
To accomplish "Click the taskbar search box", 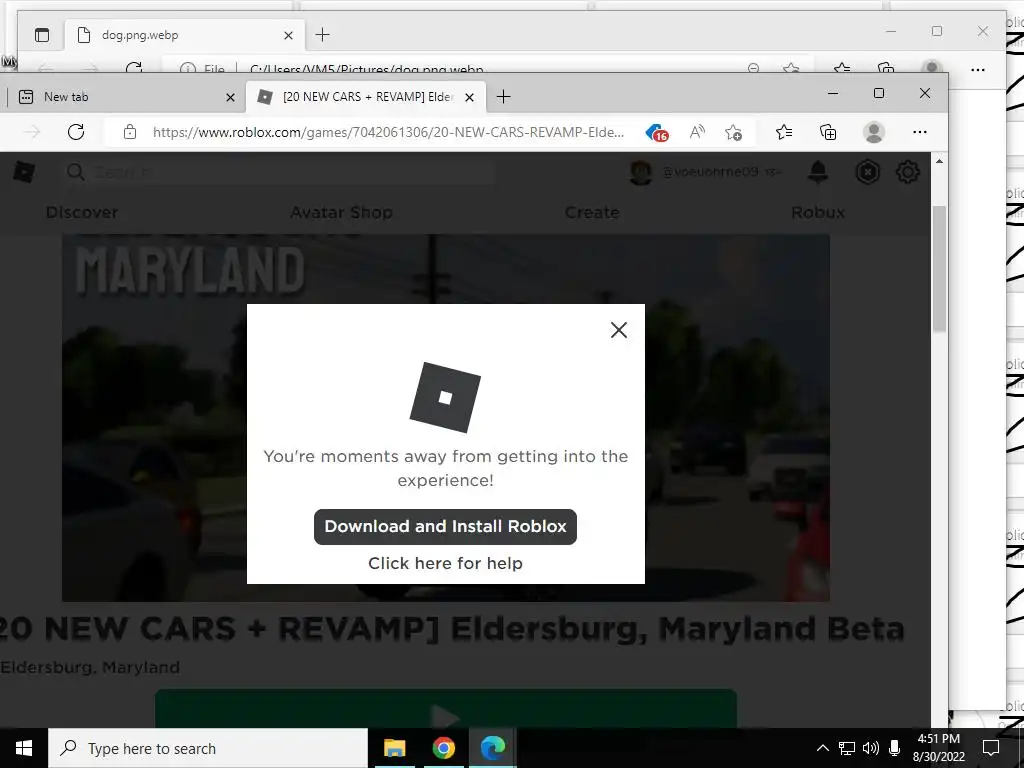I will pos(208,748).
